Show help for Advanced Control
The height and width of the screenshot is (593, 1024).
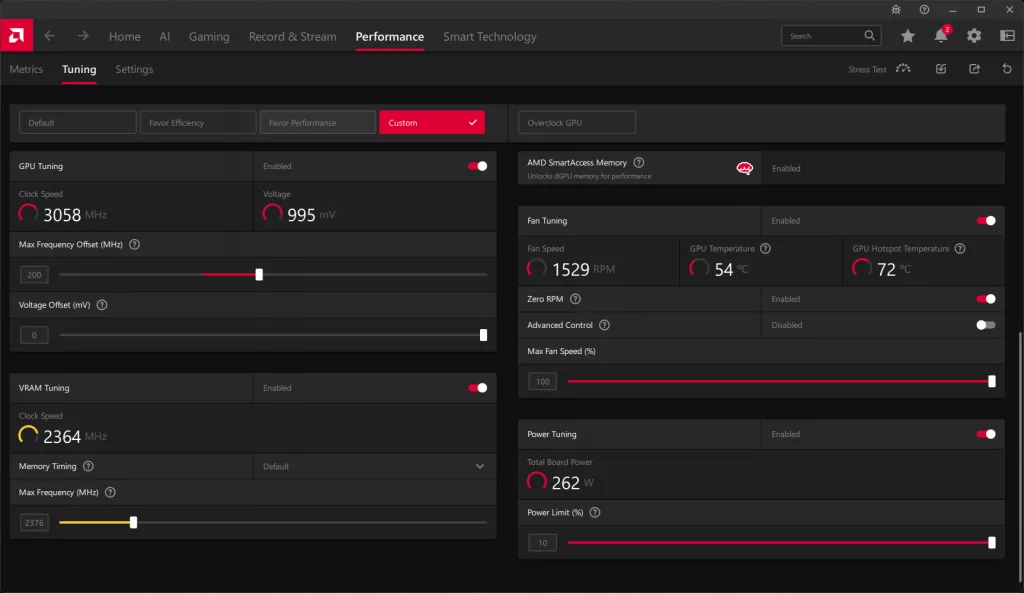605,325
